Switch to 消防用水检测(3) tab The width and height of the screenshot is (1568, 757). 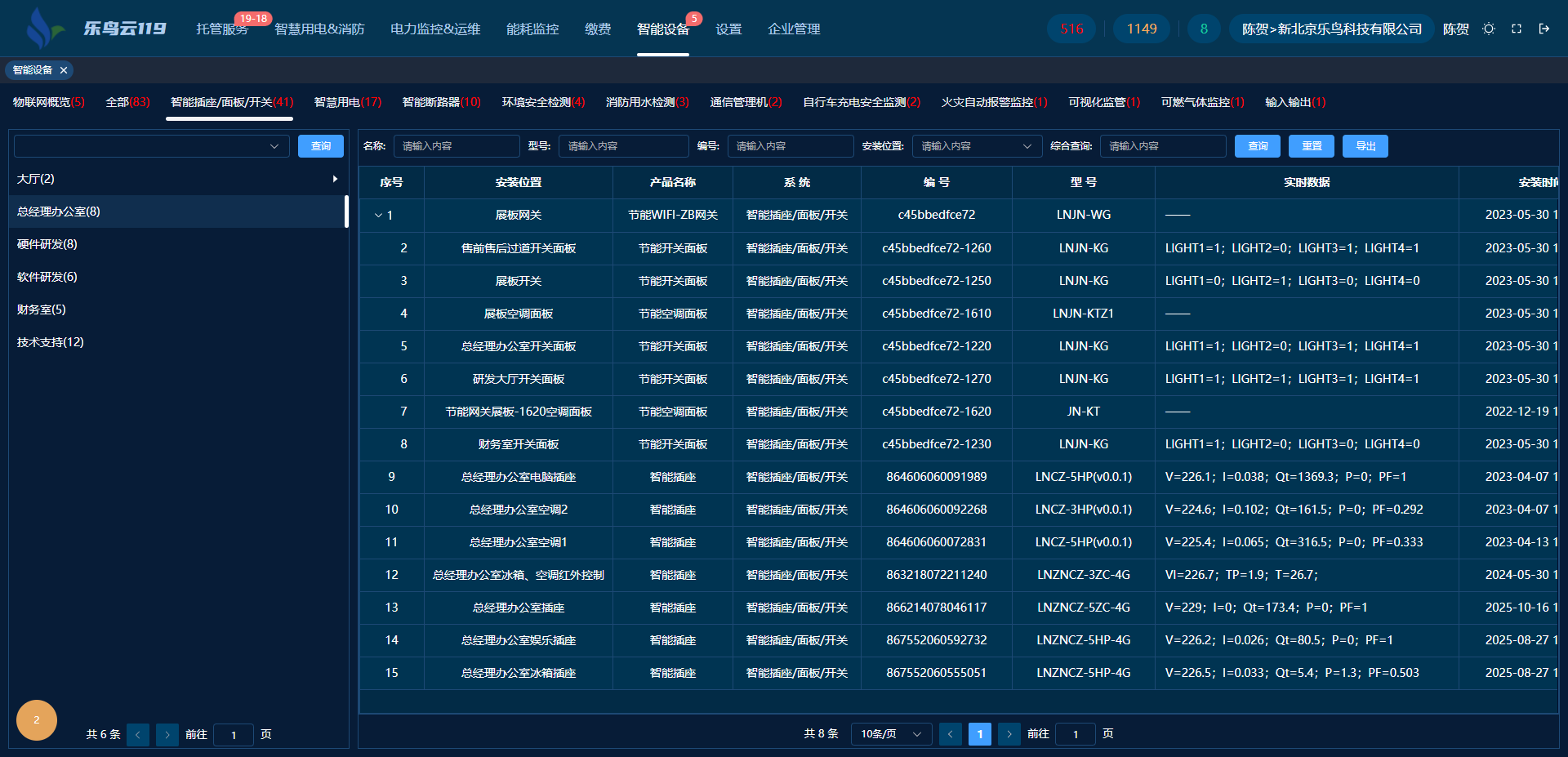pyautogui.click(x=648, y=102)
